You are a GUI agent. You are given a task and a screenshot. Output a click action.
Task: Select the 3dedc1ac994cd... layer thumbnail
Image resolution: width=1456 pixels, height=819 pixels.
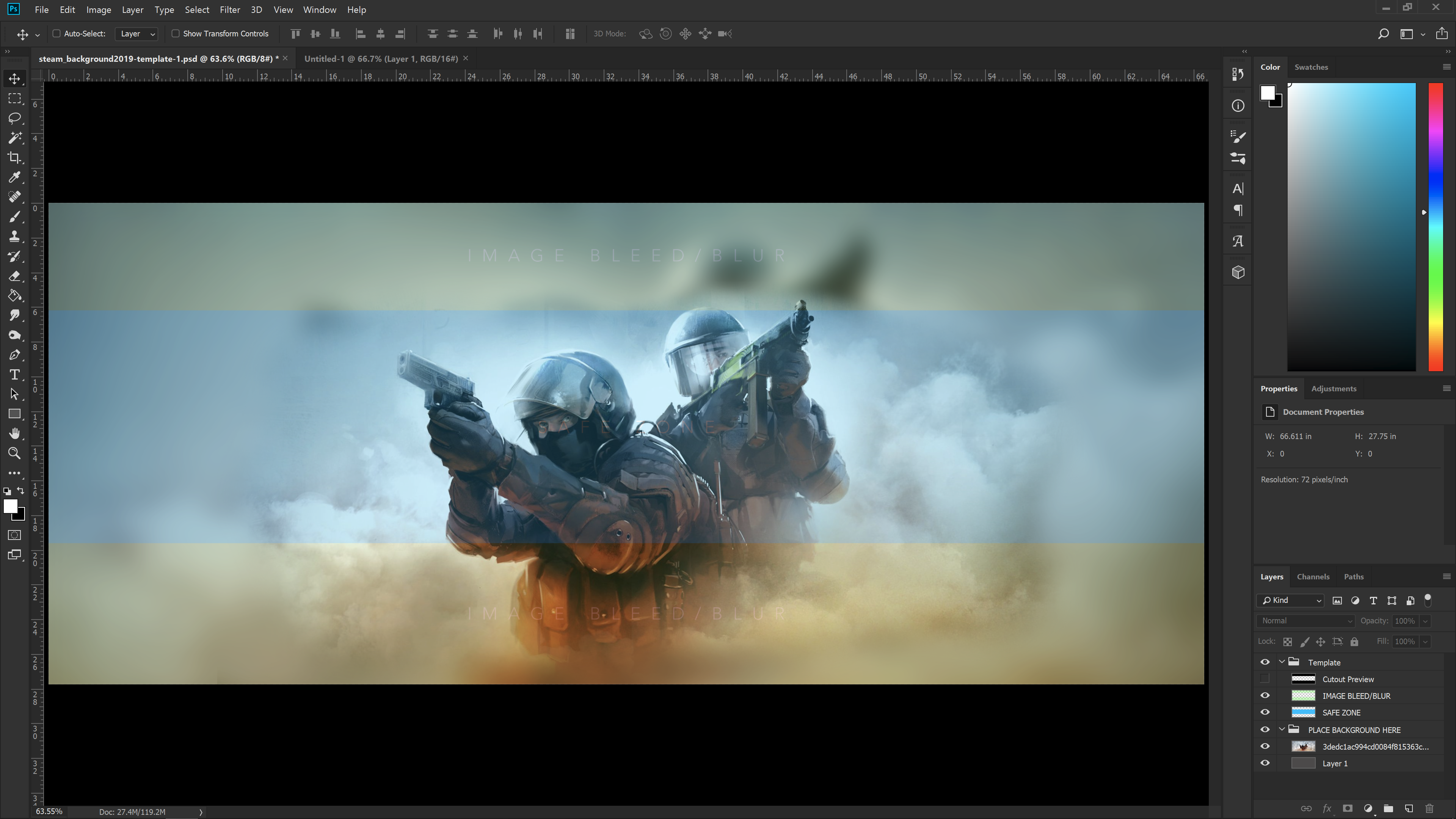(1304, 747)
